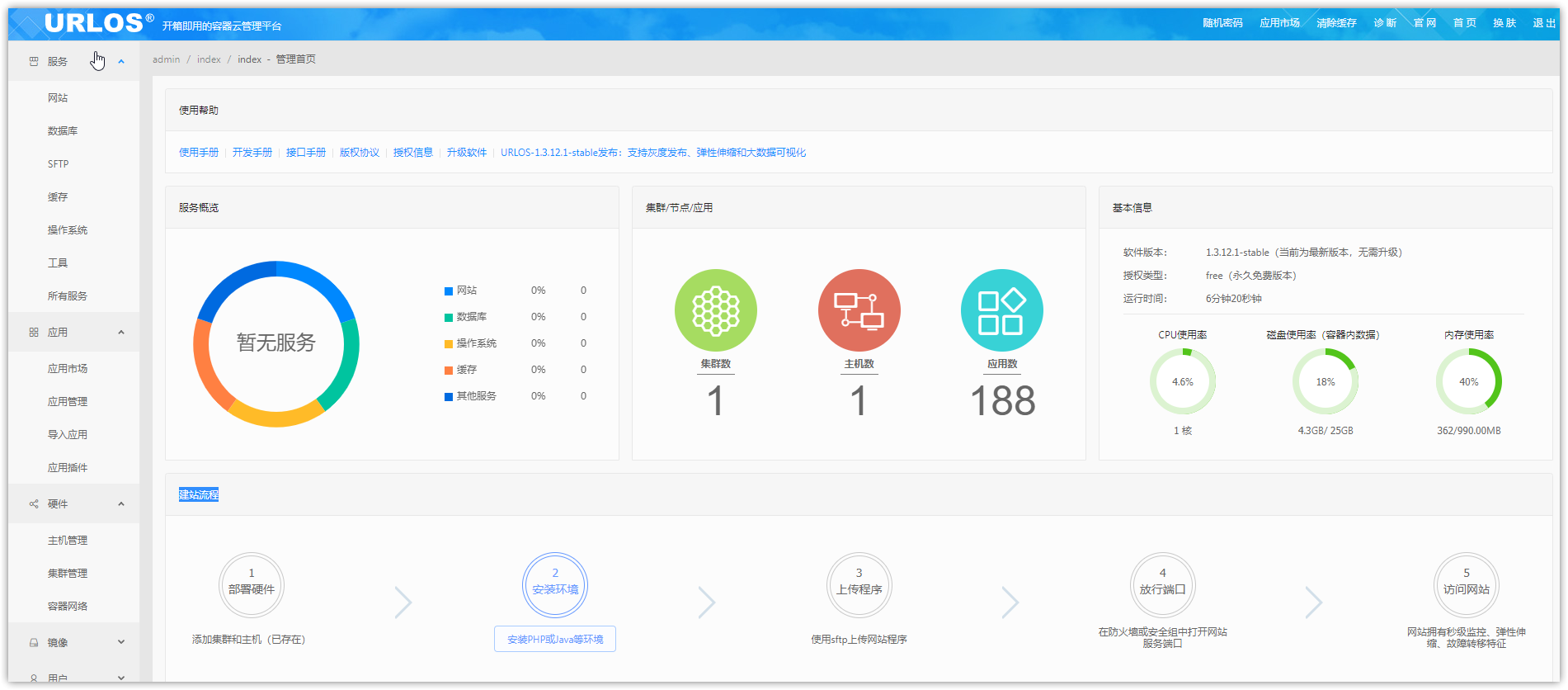Click 安装PHP或Java等环境 button
The width and height of the screenshot is (1568, 690).
[555, 639]
